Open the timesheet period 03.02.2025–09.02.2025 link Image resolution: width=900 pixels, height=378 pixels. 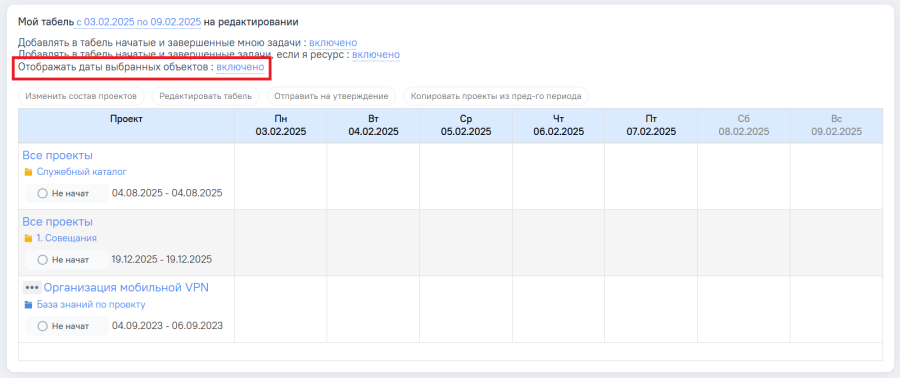point(138,22)
